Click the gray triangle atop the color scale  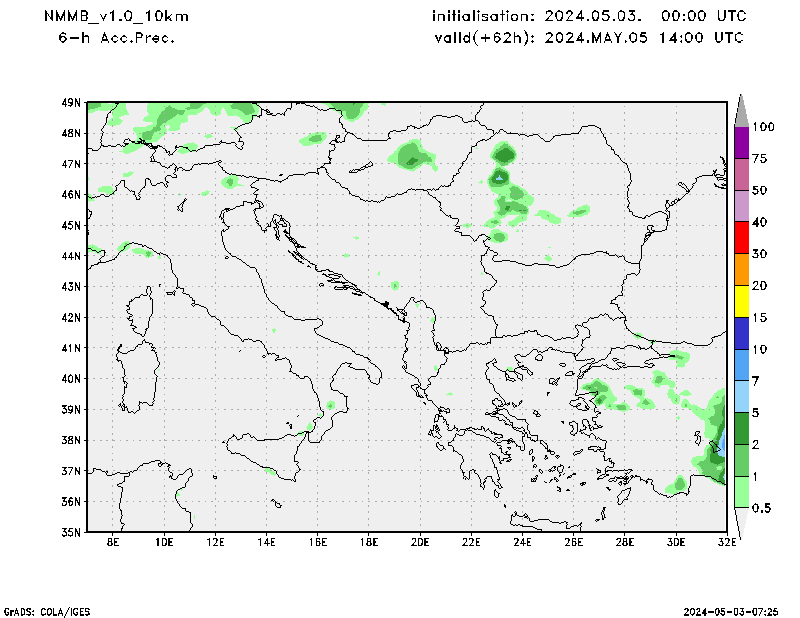coord(741,110)
